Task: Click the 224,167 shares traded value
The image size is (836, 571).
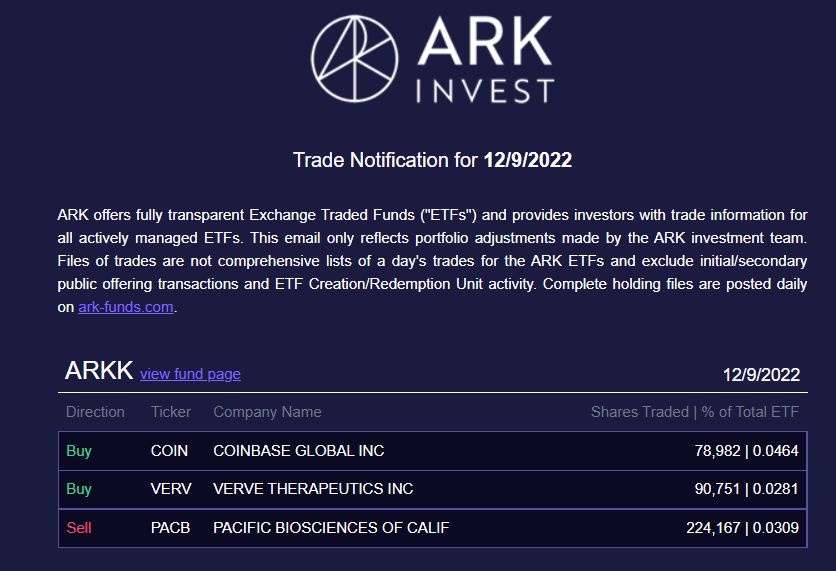Action: pyautogui.click(x=710, y=527)
